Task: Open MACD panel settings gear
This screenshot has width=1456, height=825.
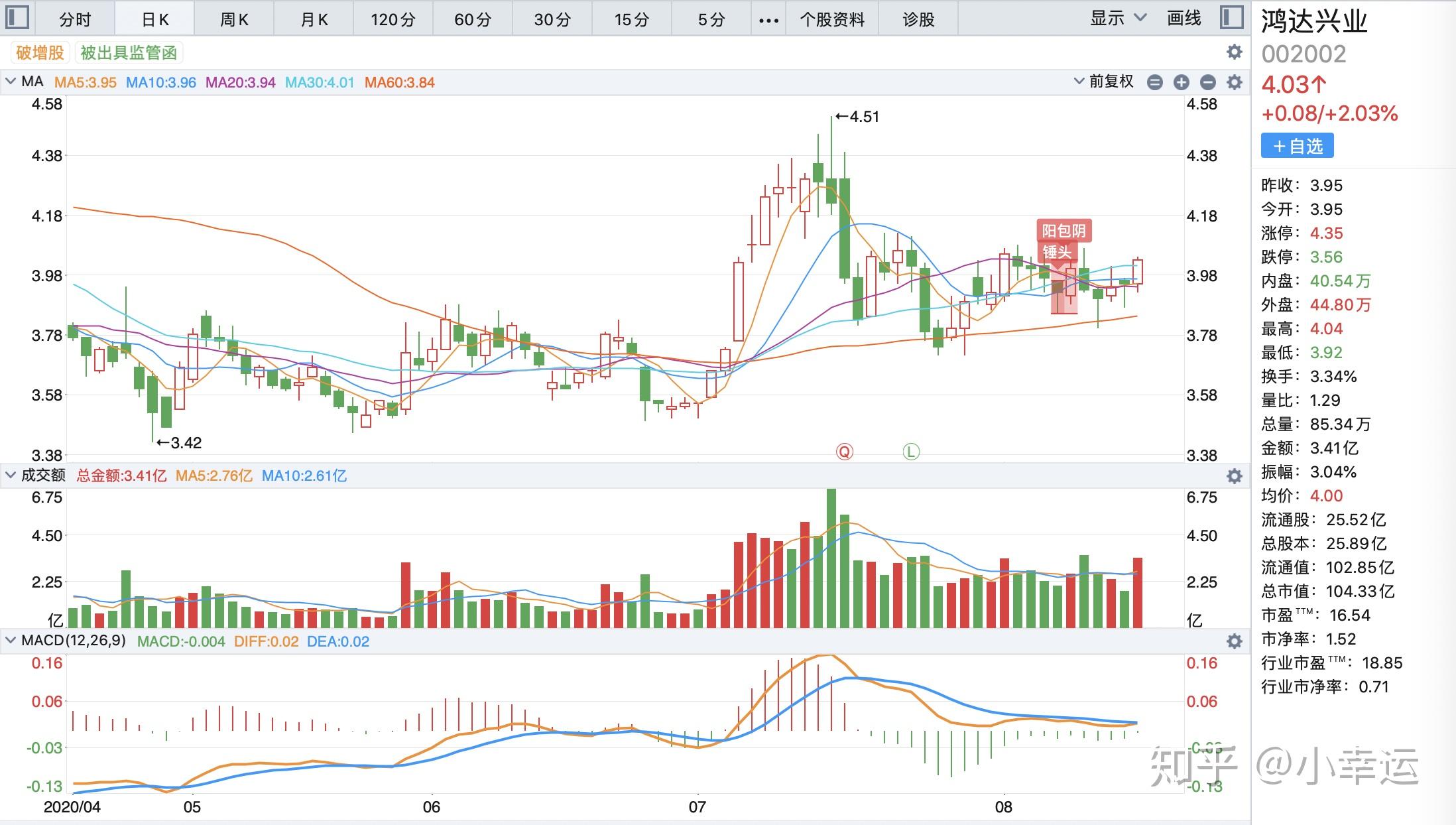Action: [x=1234, y=641]
